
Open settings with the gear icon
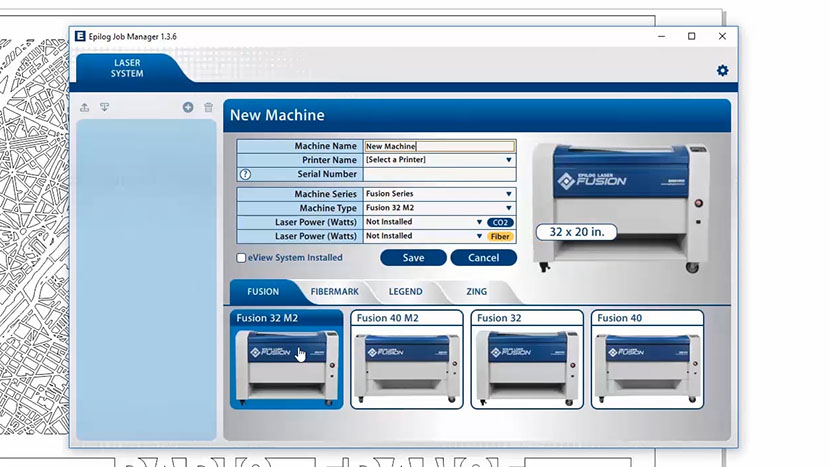(722, 70)
